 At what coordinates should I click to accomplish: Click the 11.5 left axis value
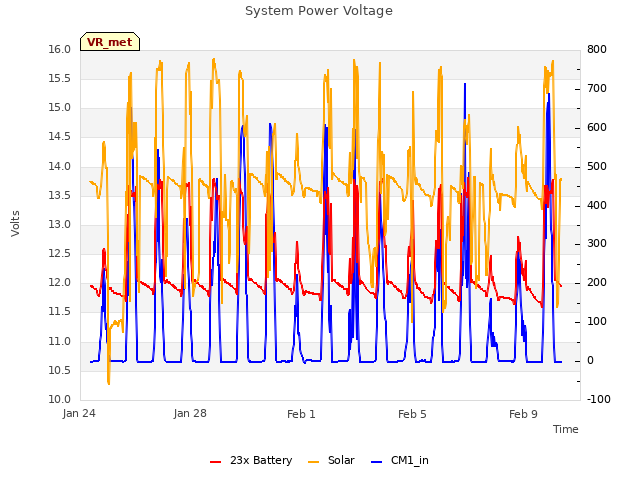click(60, 312)
